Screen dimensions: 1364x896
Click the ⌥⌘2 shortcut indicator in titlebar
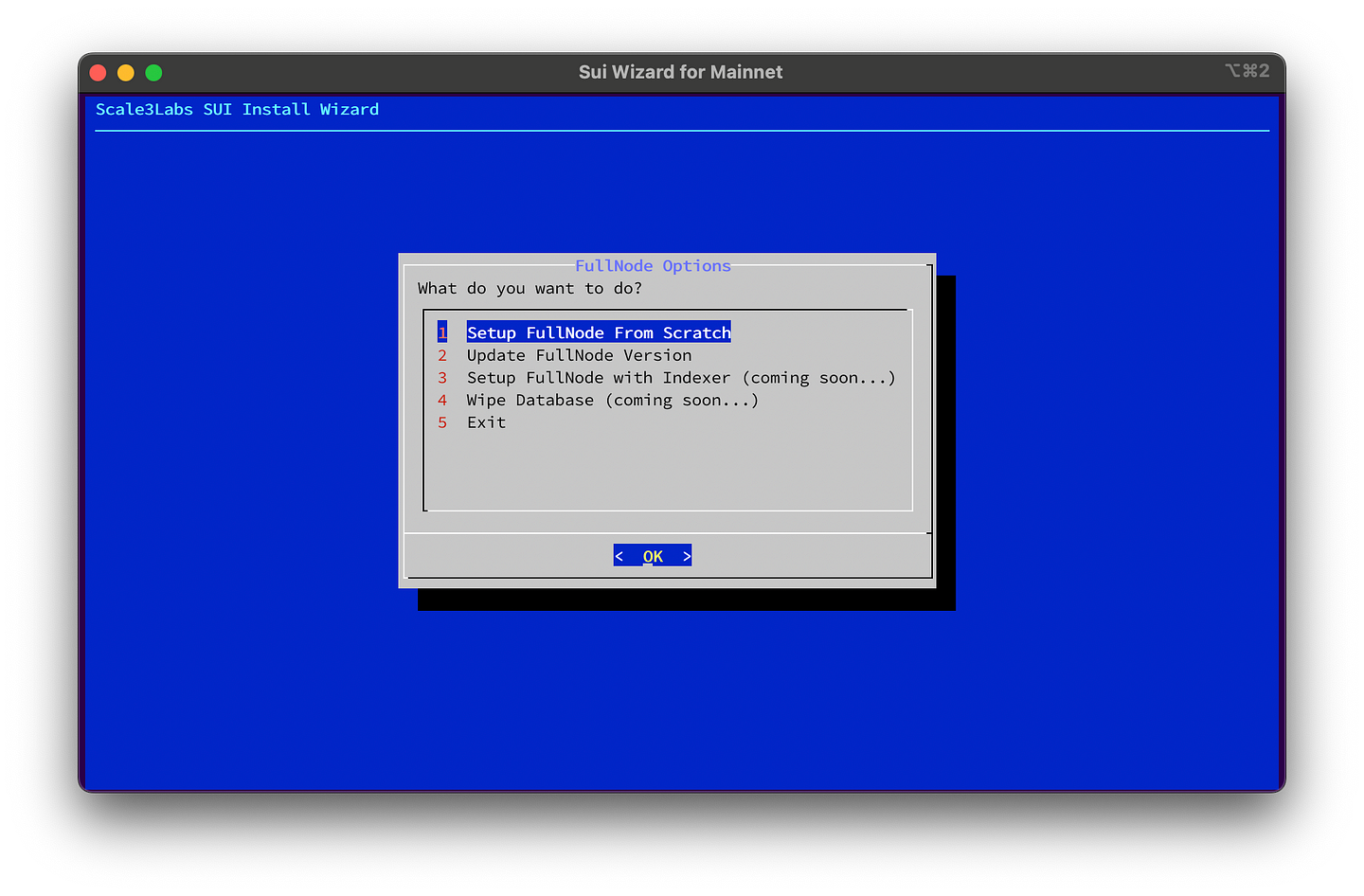(1245, 71)
